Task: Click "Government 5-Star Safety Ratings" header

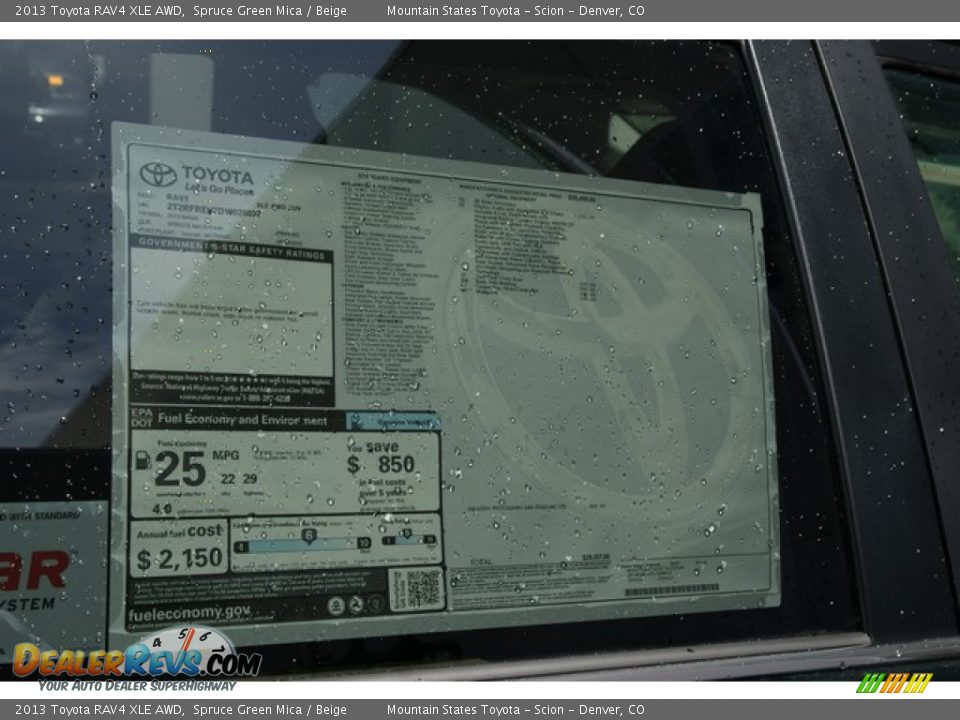Action: [232, 248]
